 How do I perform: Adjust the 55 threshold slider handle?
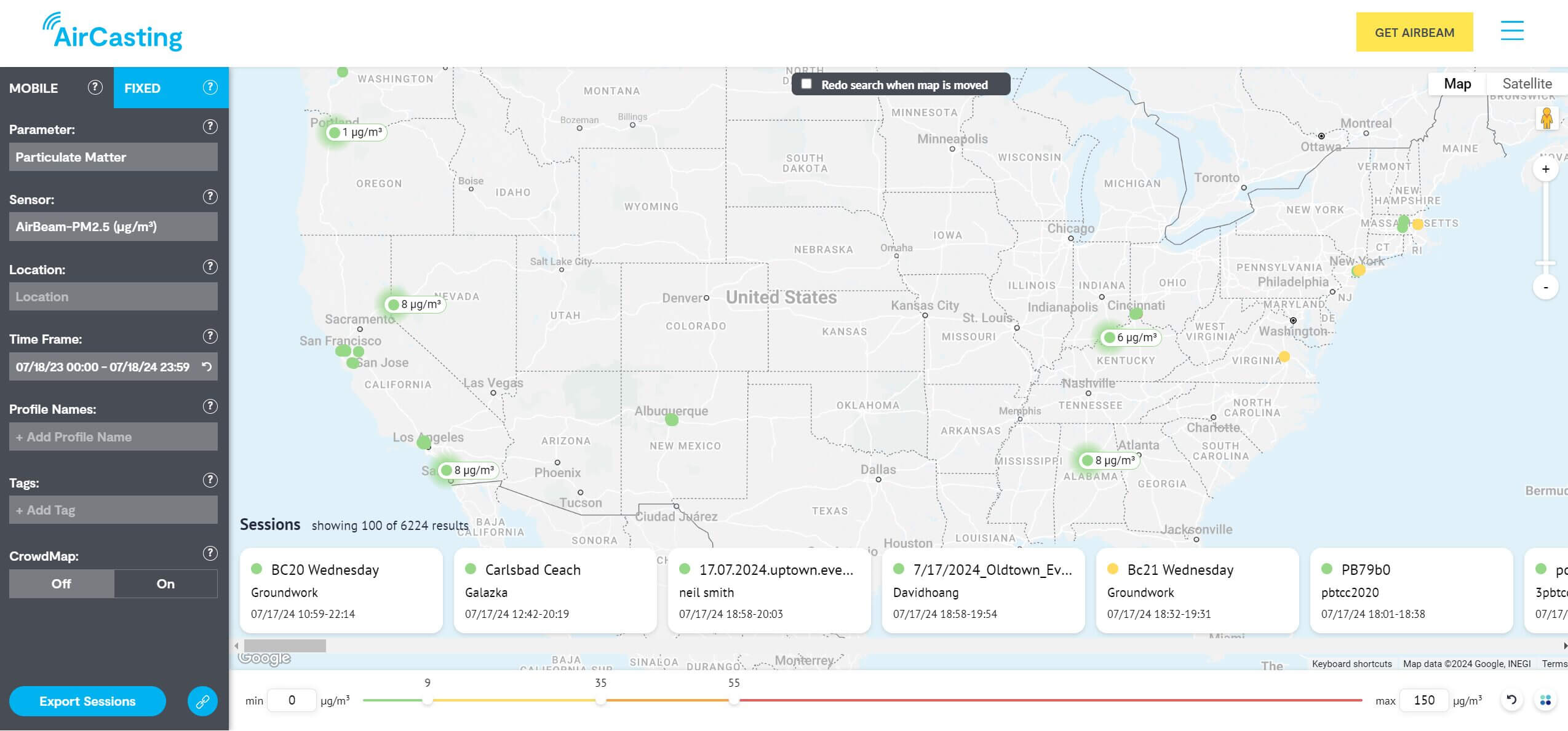734,700
